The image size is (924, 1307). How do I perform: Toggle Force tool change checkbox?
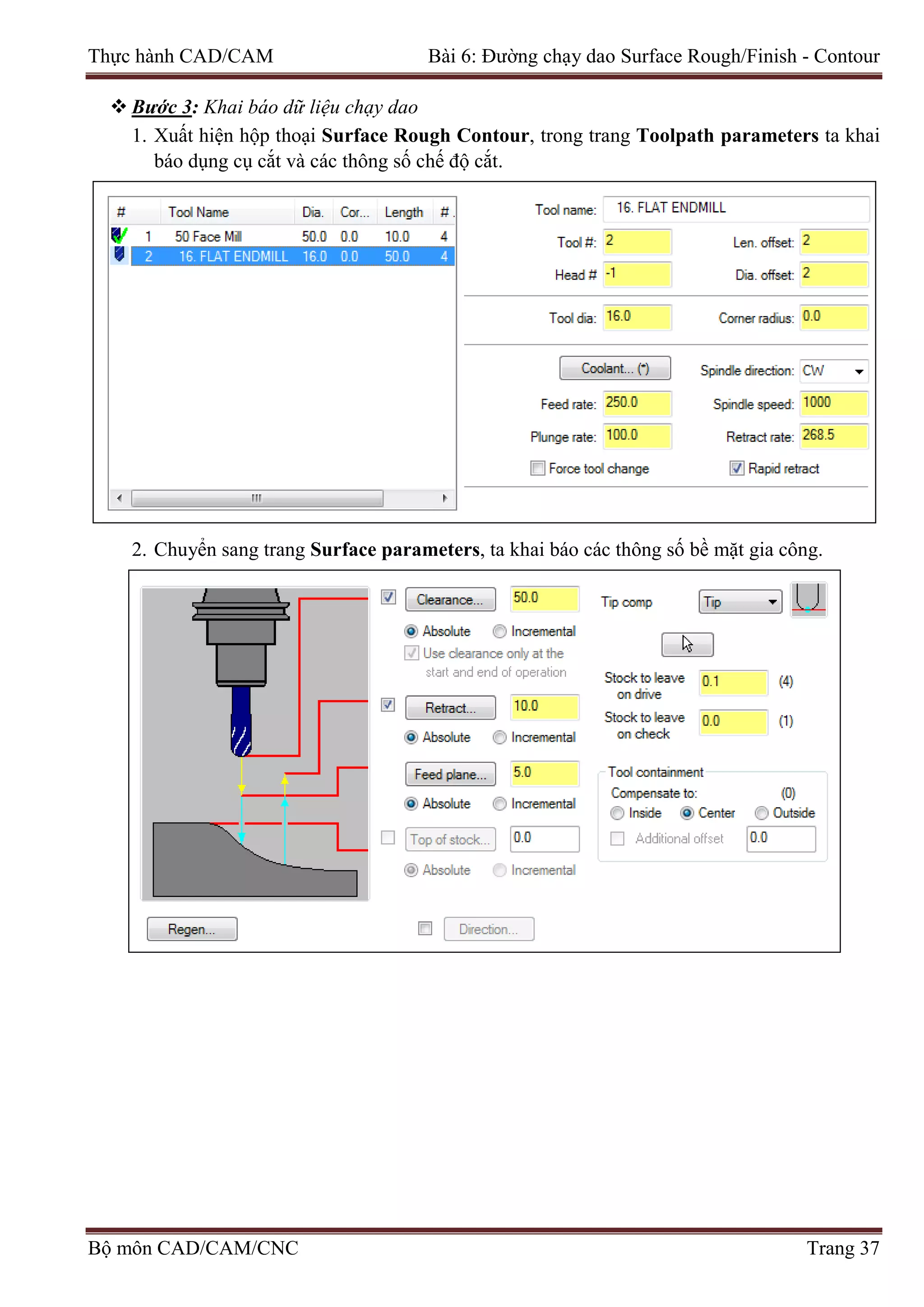click(x=537, y=468)
